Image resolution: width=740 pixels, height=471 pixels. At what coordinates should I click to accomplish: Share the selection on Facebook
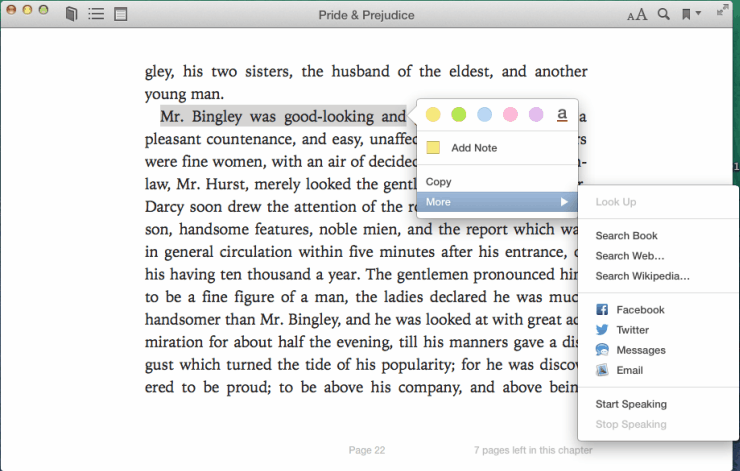pos(640,310)
